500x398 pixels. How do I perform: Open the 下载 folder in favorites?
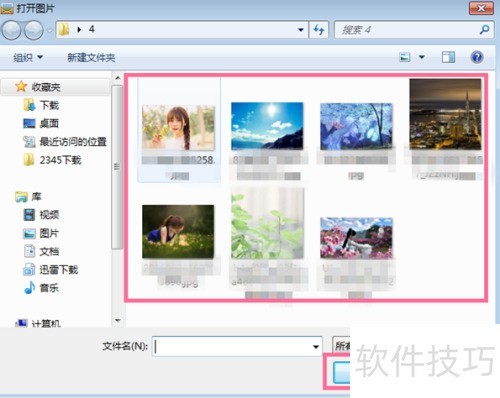click(49, 105)
